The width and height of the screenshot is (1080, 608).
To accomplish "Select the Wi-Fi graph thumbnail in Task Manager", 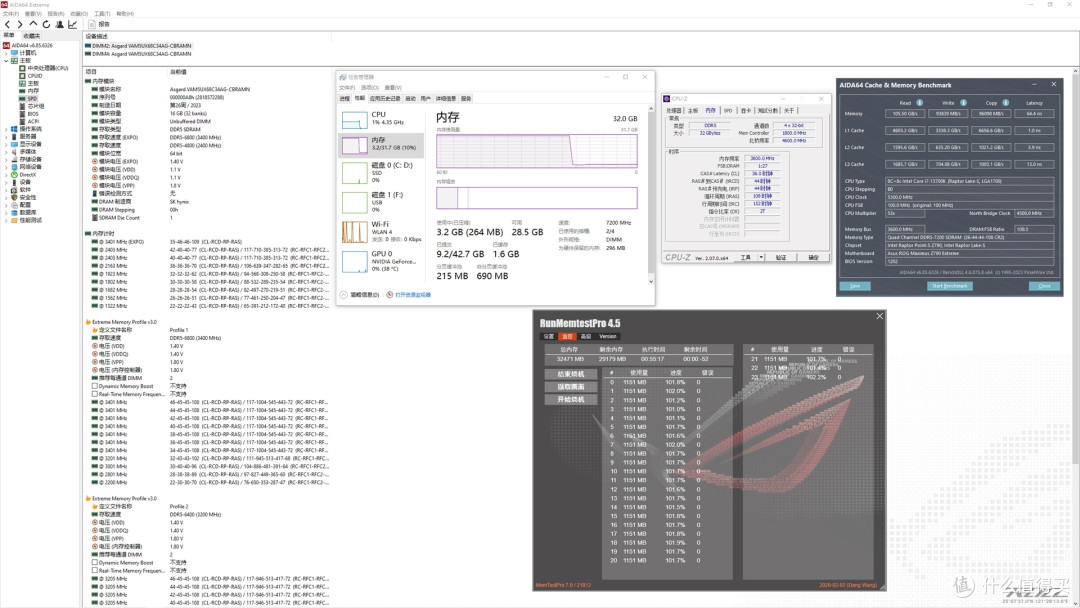I will [x=355, y=232].
